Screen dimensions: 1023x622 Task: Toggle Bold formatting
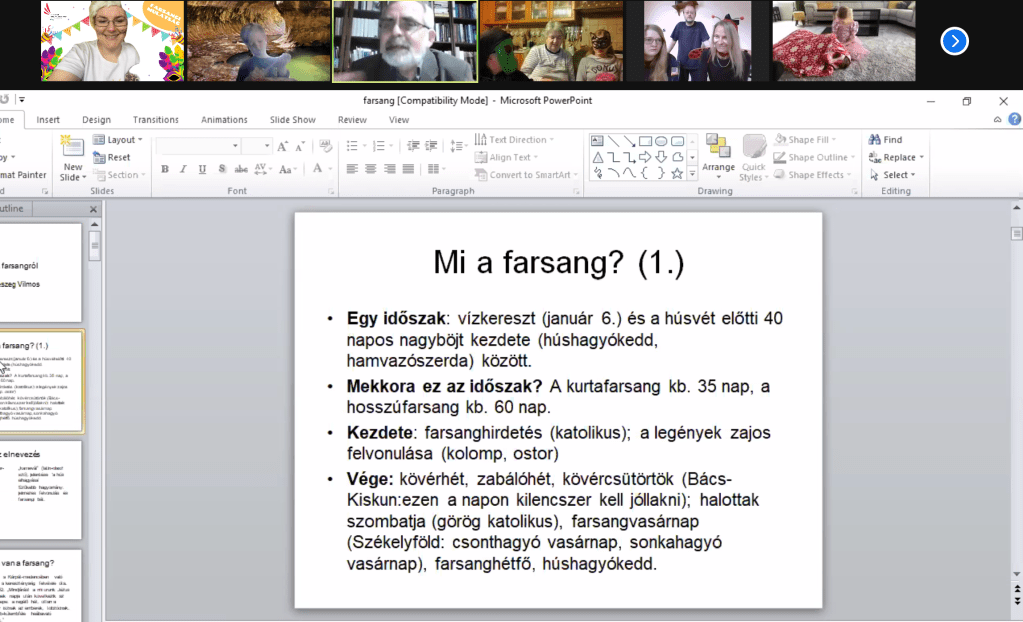(x=164, y=169)
